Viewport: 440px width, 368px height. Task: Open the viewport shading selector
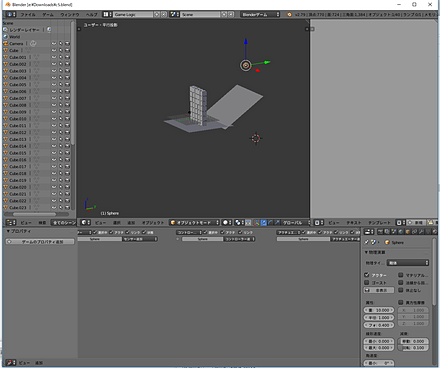click(227, 222)
